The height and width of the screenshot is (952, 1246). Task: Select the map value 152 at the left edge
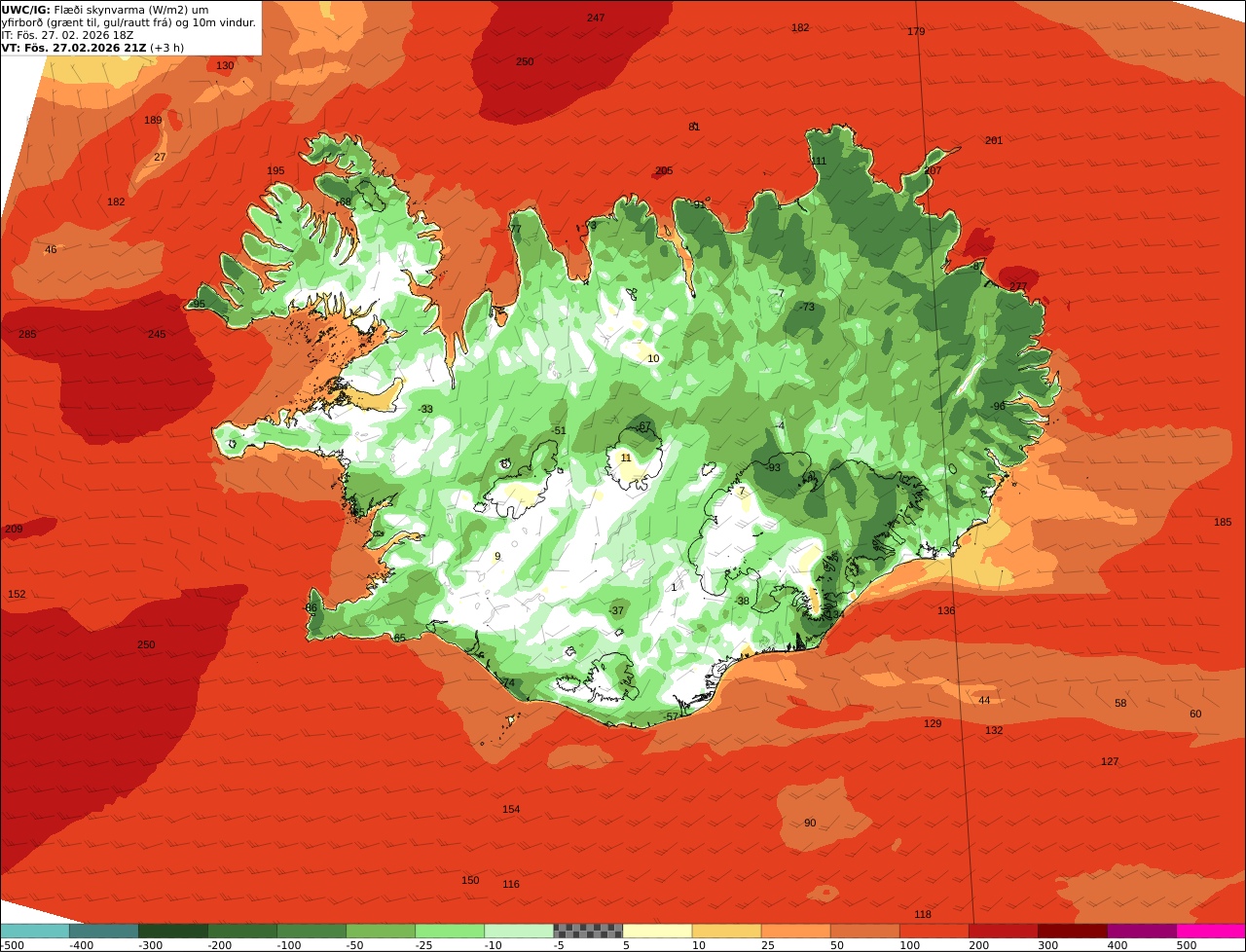[17, 594]
